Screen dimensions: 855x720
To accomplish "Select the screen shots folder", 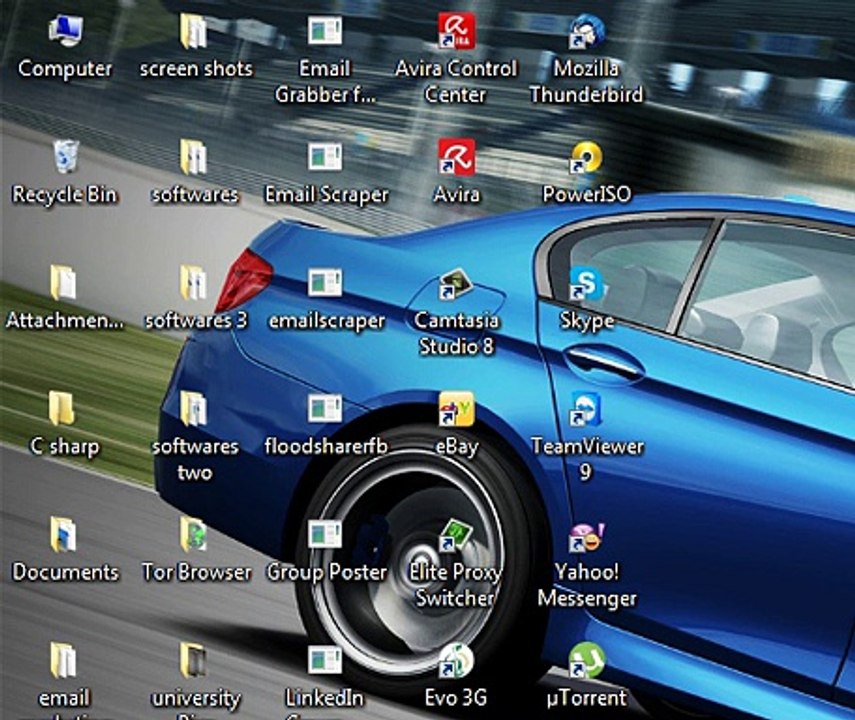I will tap(194, 32).
